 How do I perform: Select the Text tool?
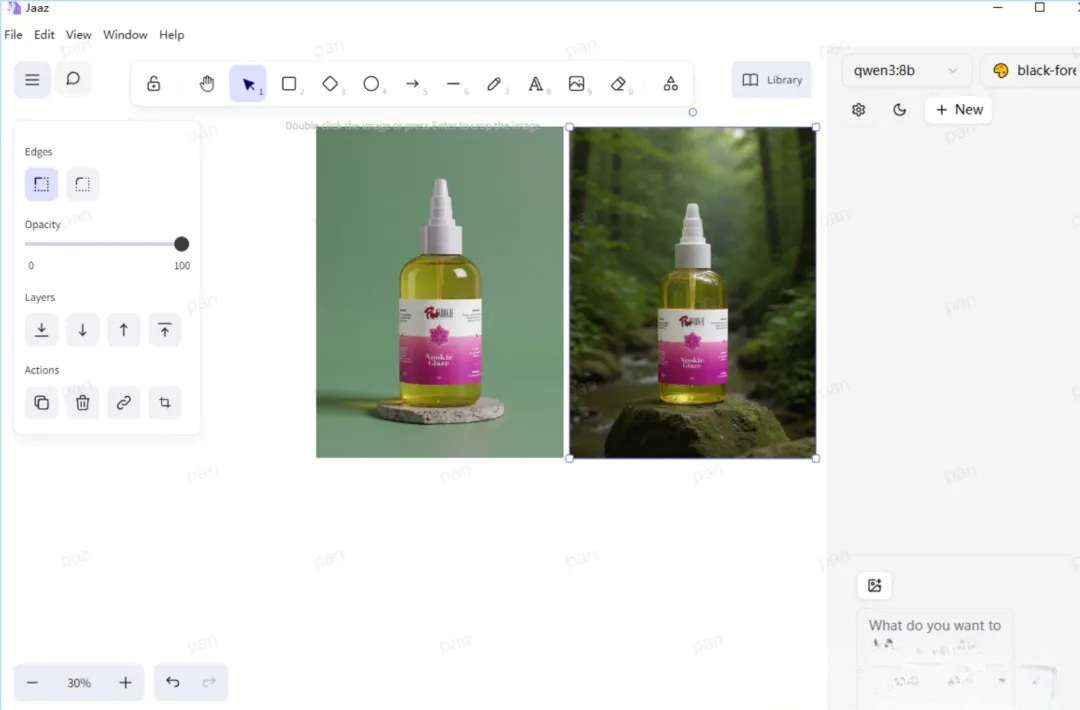tap(535, 84)
